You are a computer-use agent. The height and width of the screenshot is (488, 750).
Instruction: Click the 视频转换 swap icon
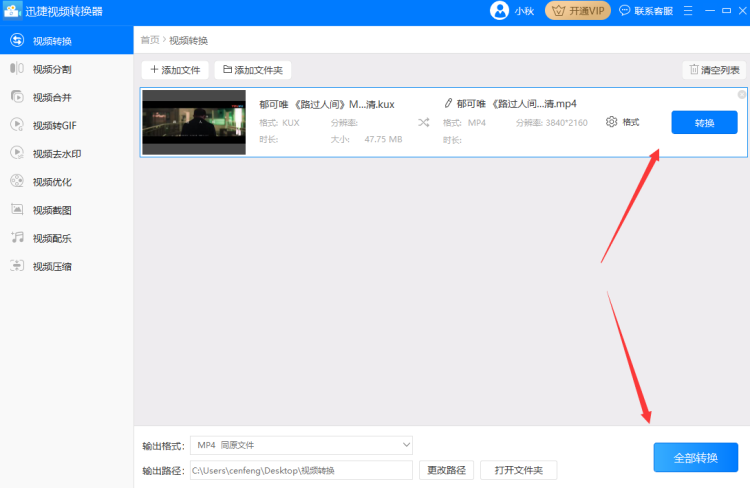click(x=17, y=40)
